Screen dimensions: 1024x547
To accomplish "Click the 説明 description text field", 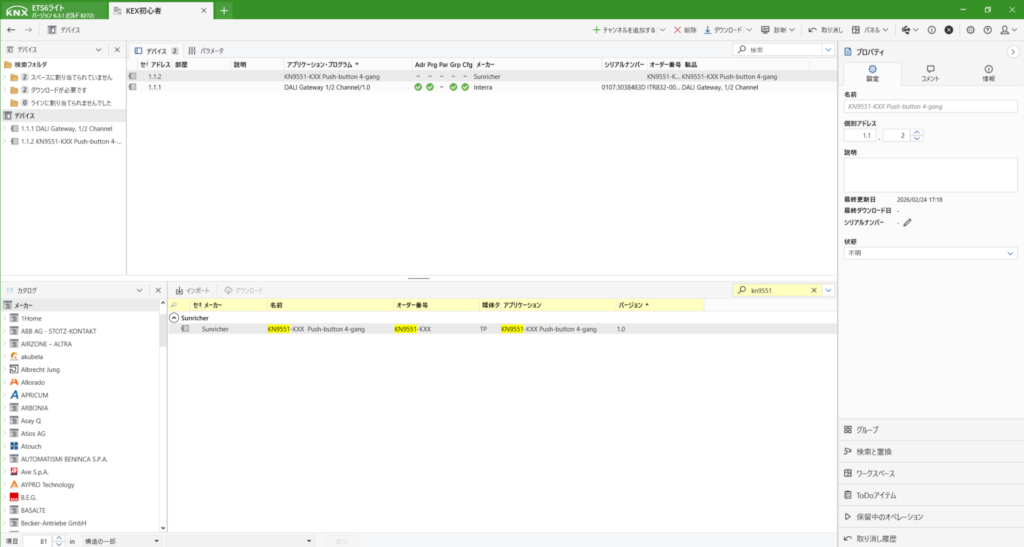I will 930,175.
